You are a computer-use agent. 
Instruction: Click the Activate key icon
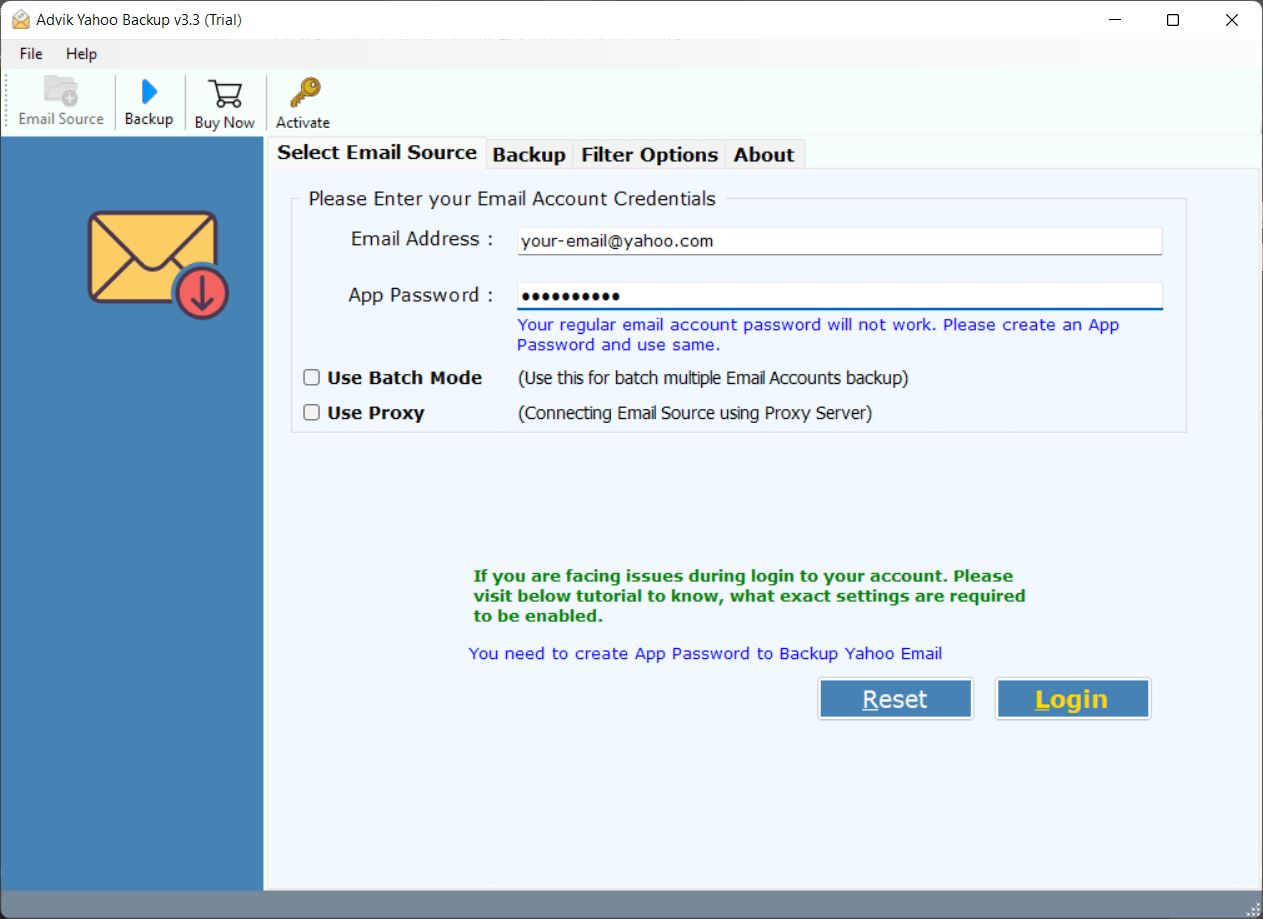click(x=302, y=100)
